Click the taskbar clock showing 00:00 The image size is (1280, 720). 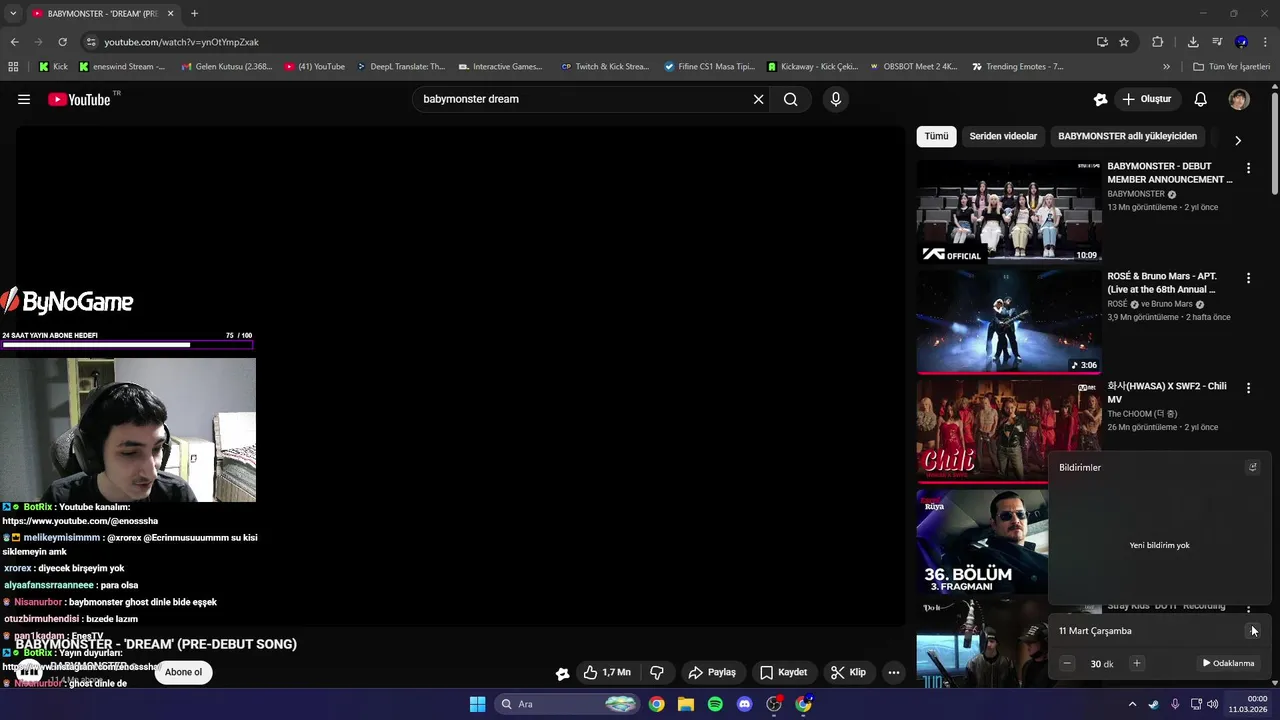point(1249,704)
